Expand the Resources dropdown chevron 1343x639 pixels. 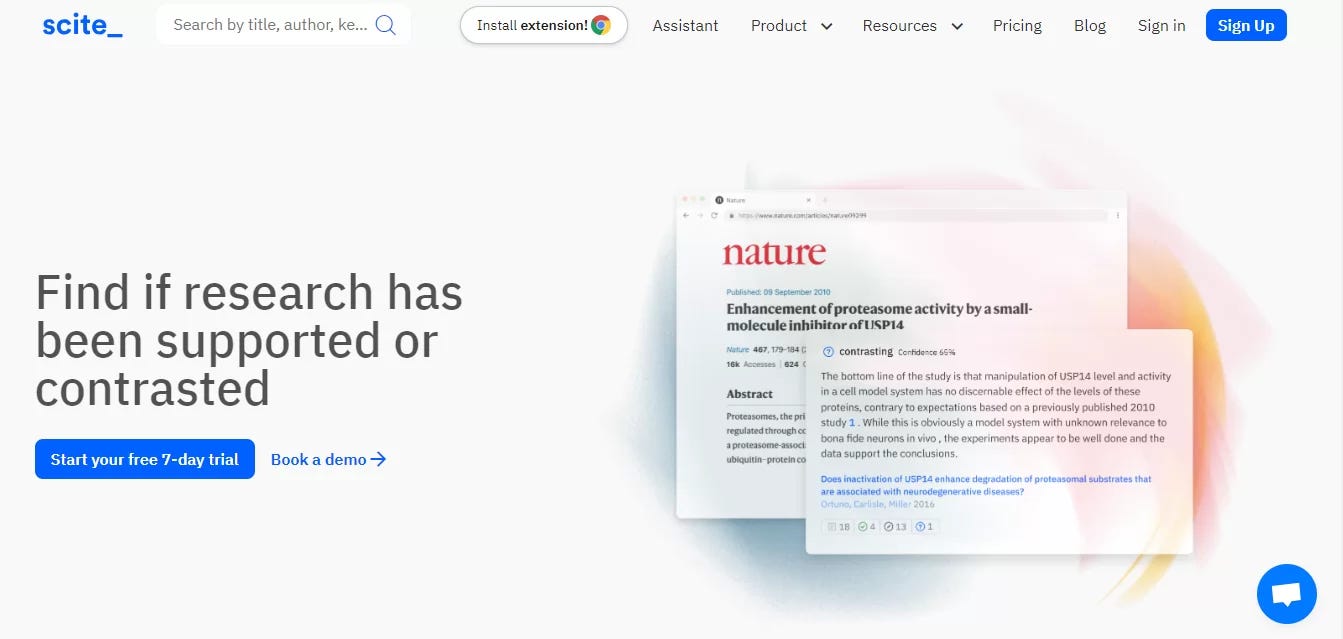pos(957,27)
